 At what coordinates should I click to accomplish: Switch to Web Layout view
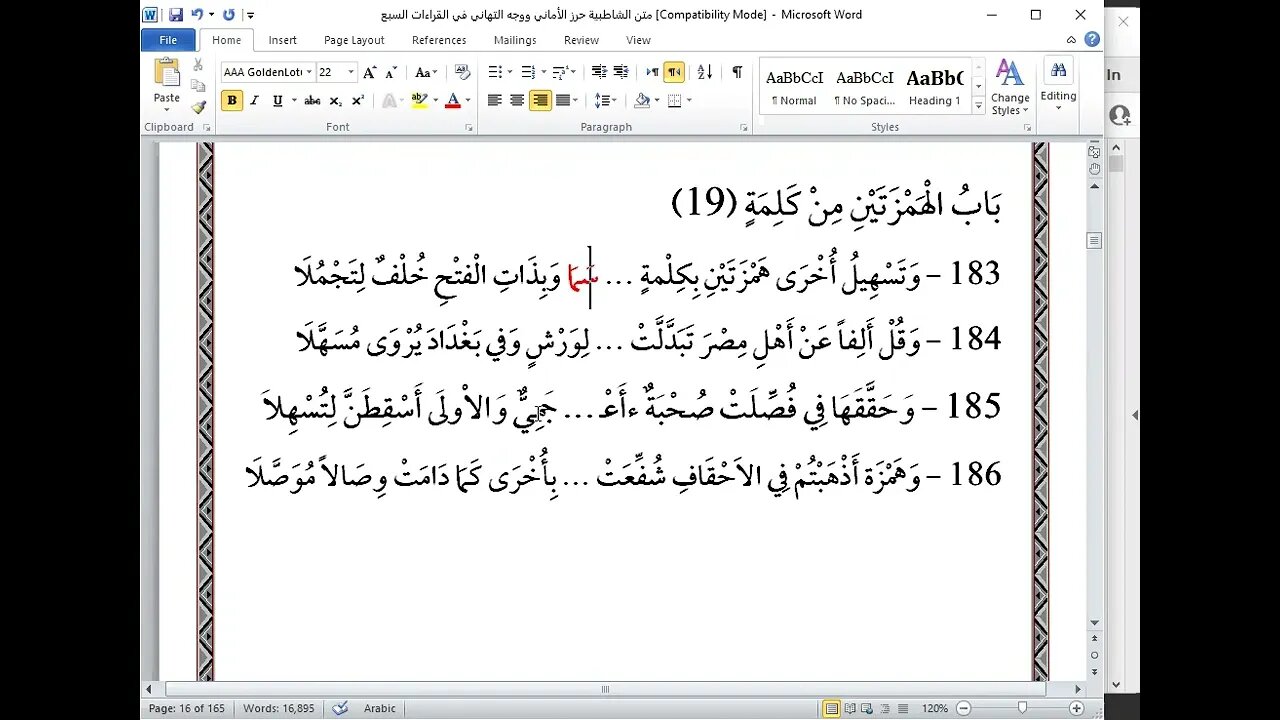[x=868, y=708]
